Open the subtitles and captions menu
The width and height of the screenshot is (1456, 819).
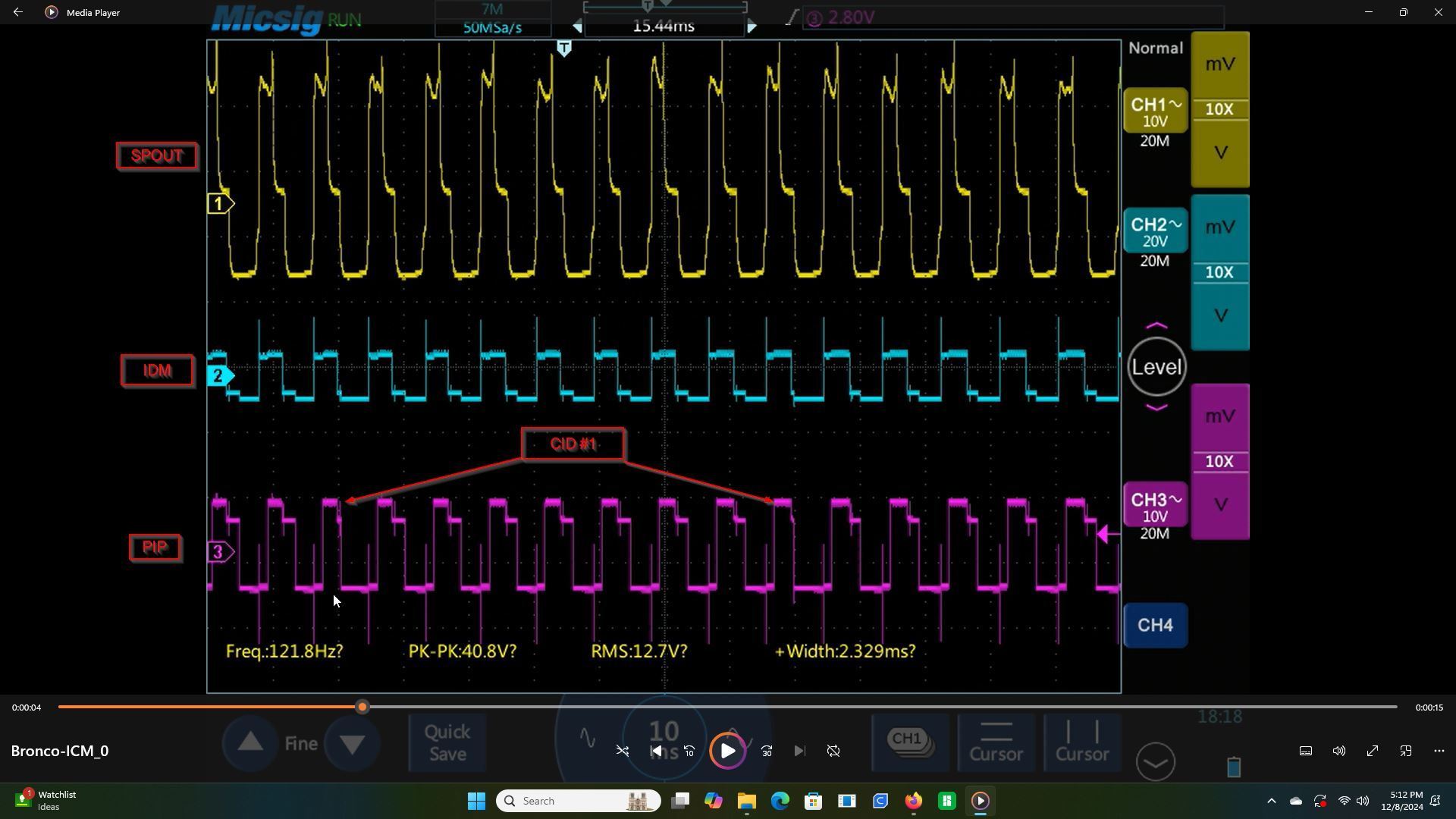tap(1306, 751)
